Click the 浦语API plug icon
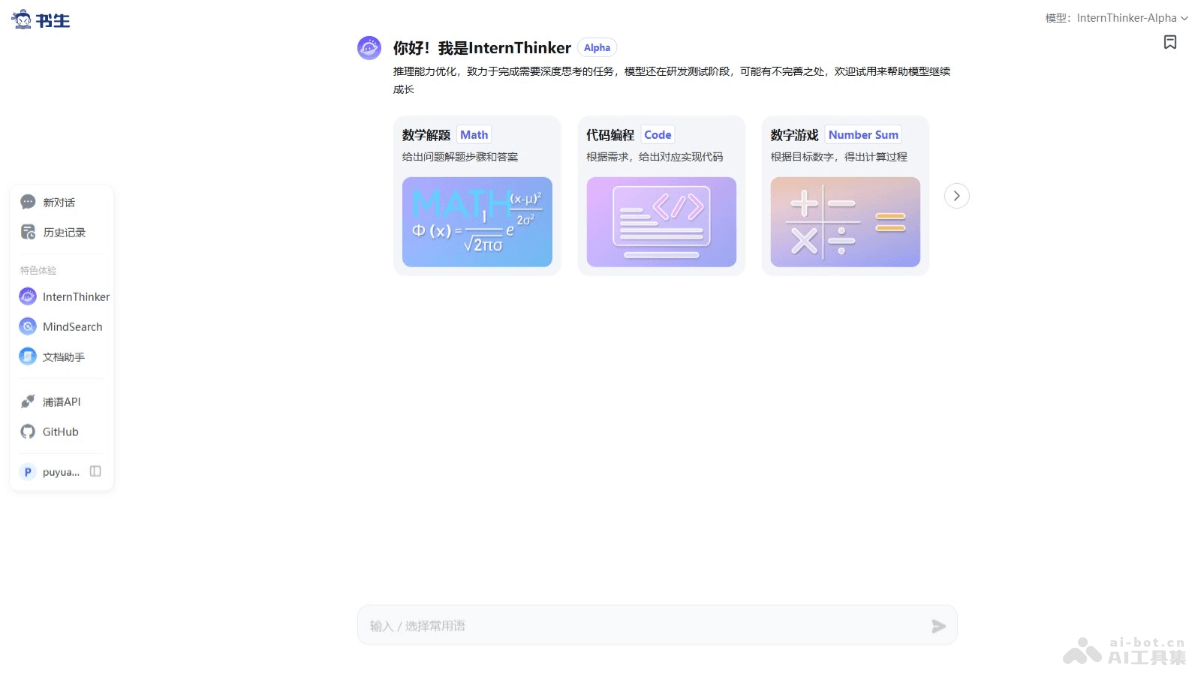The height and width of the screenshot is (675, 1200). coord(27,401)
